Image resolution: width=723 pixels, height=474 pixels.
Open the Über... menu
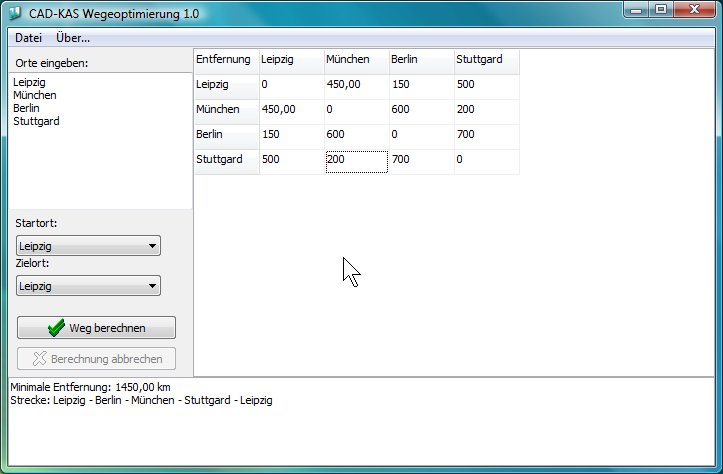73,38
